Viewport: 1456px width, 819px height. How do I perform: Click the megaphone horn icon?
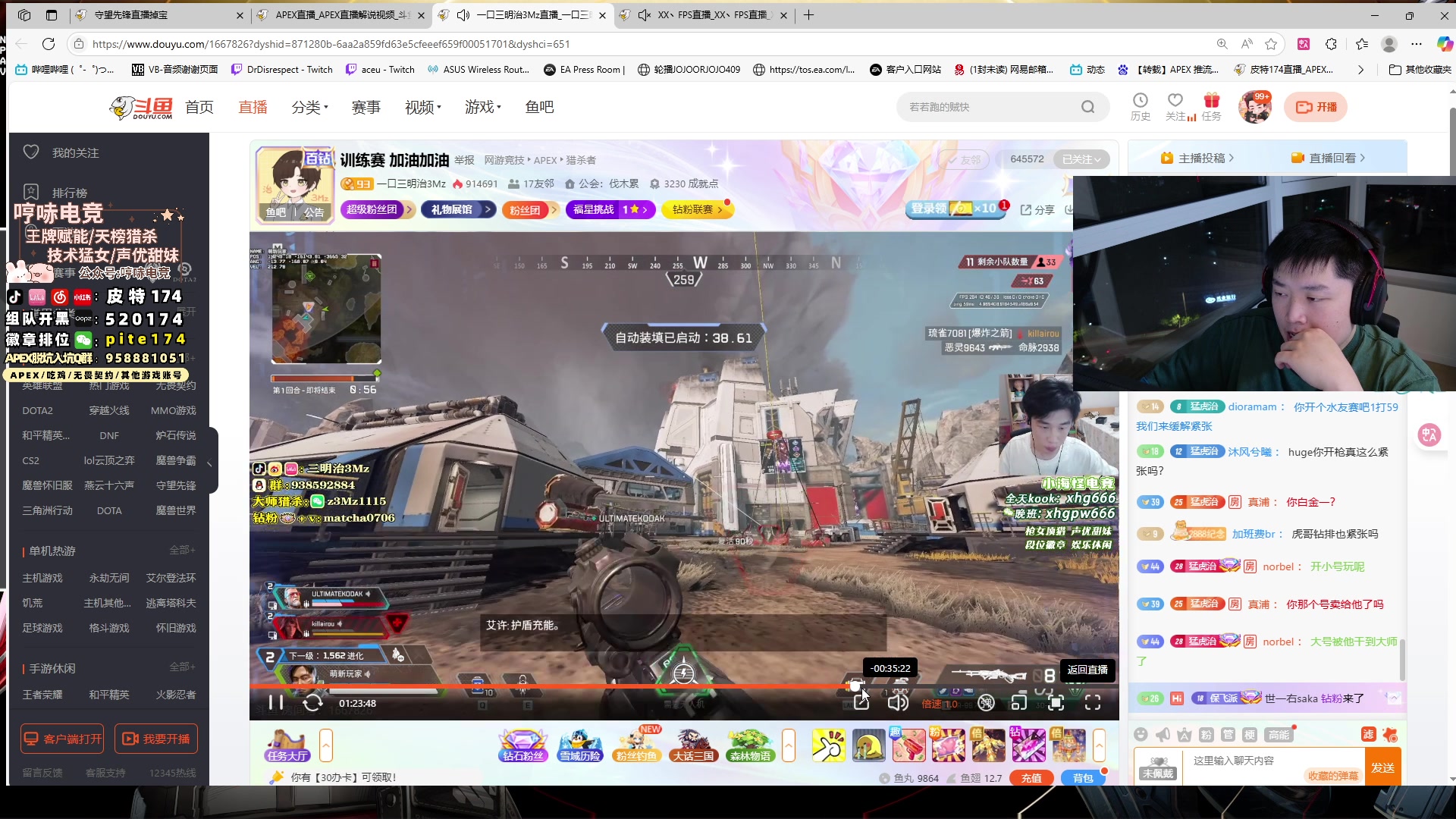(x=1163, y=734)
